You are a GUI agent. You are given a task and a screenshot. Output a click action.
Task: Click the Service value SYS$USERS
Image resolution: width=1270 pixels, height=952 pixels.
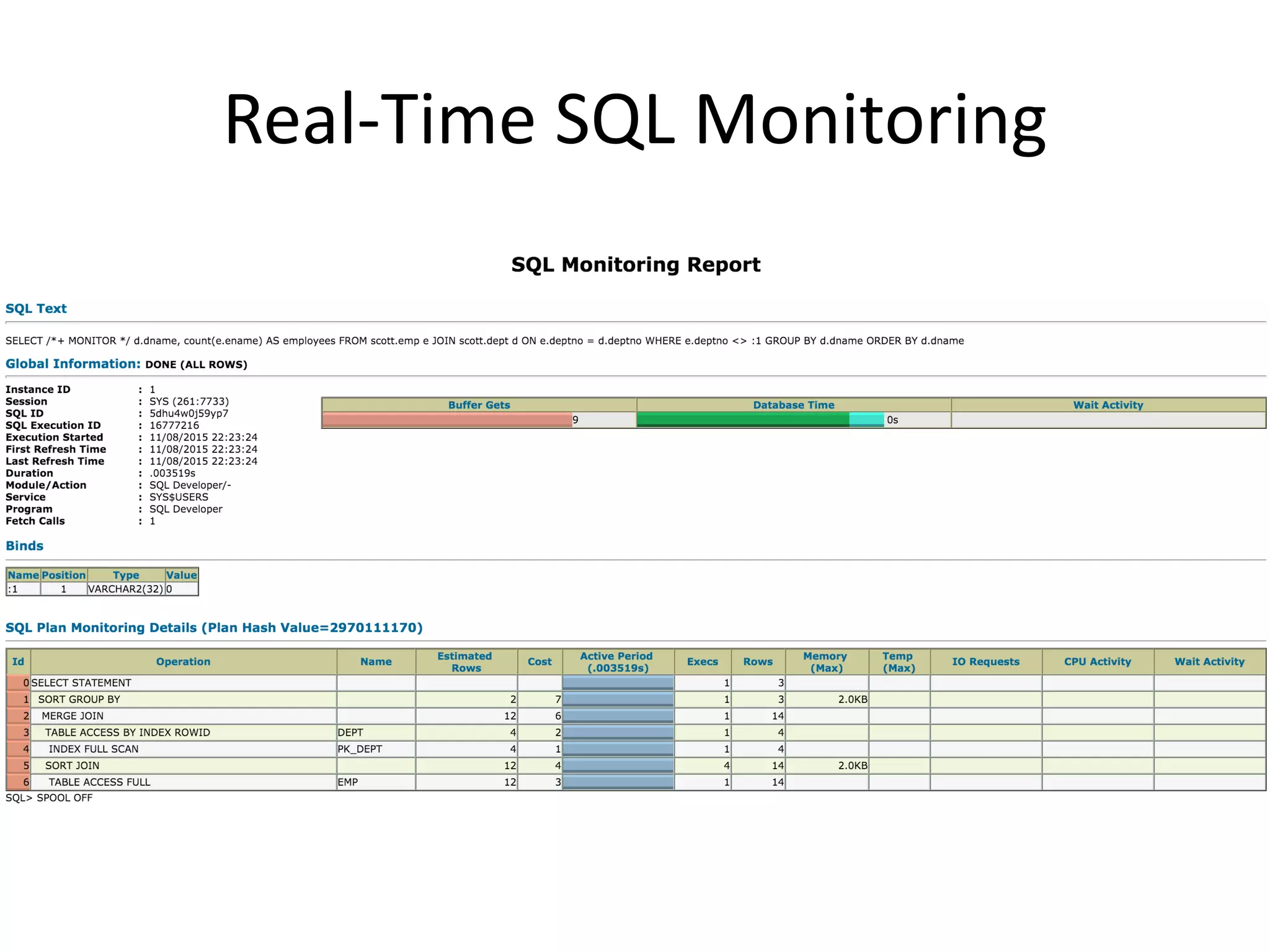[179, 497]
